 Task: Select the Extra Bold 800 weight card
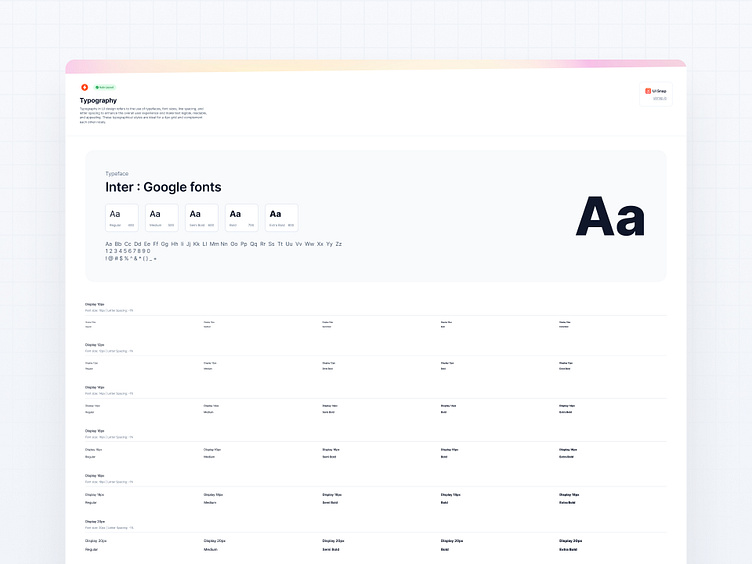[282, 218]
